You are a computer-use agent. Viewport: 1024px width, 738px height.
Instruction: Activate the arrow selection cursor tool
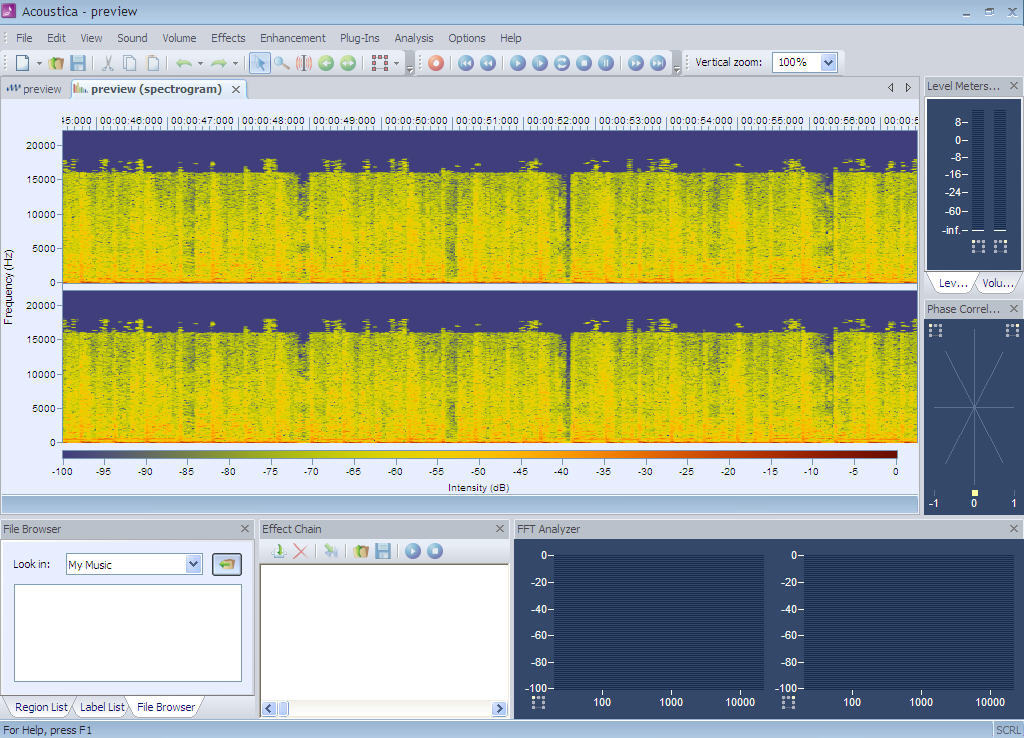[x=260, y=63]
